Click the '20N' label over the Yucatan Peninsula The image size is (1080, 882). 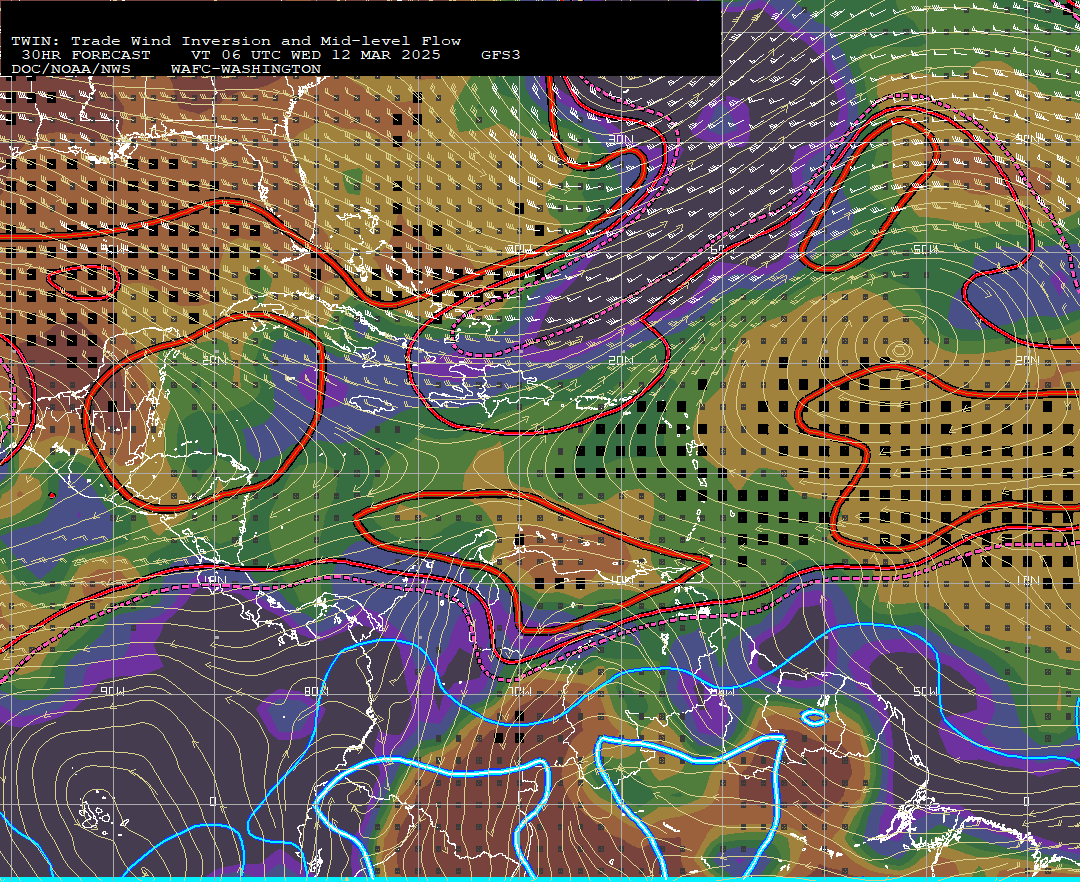pos(214,360)
